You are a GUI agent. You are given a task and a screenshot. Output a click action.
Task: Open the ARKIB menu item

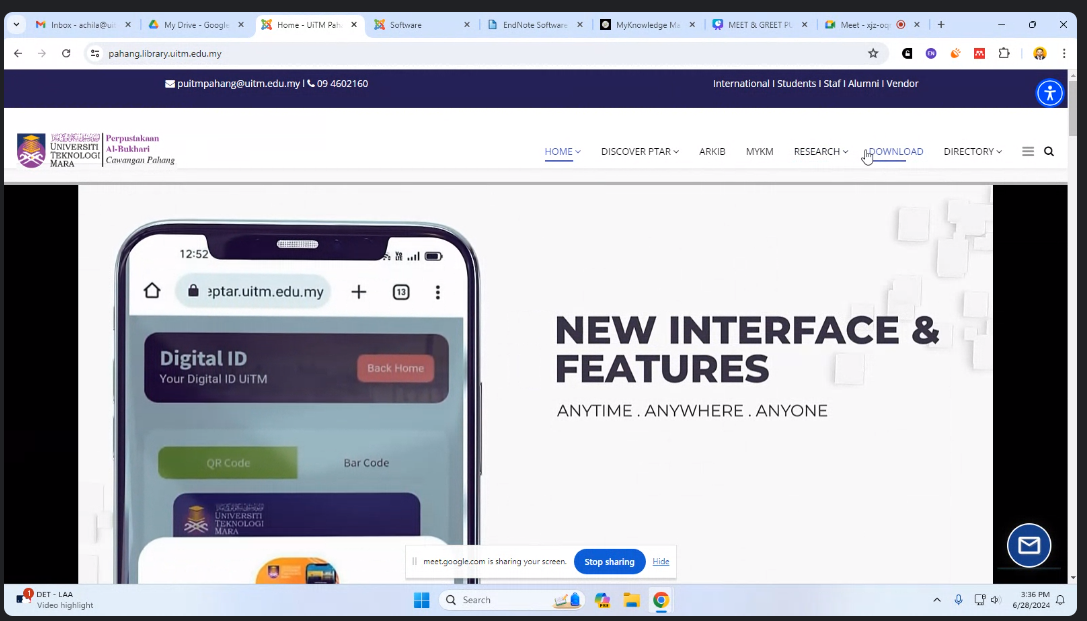click(x=712, y=151)
